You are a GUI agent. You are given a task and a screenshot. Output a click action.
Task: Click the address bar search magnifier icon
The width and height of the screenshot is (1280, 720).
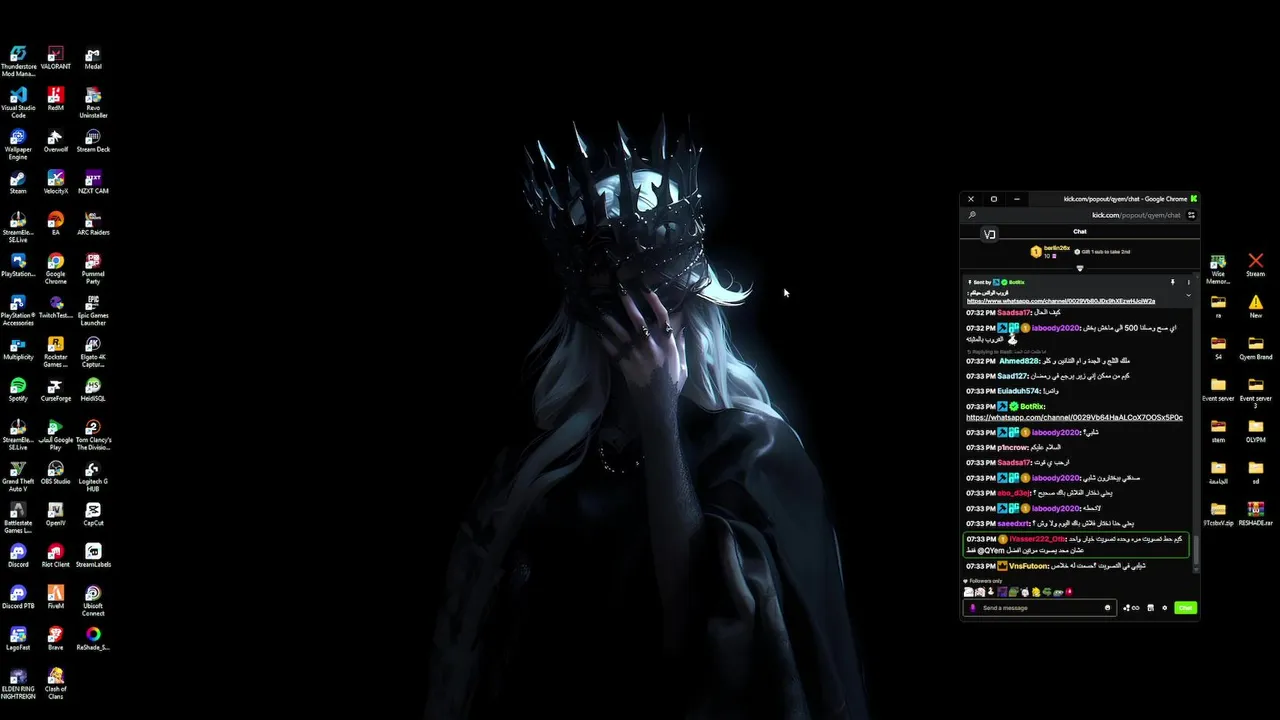[x=972, y=215]
